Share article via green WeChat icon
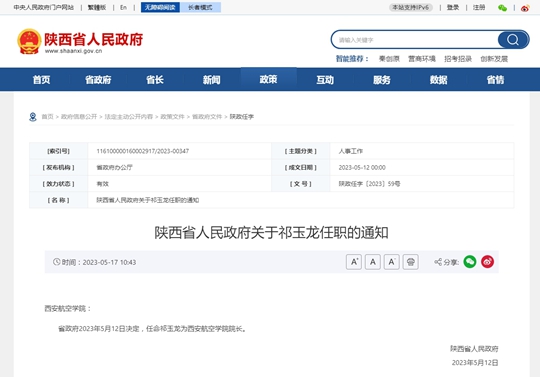This screenshot has width=540, height=377. (470, 262)
